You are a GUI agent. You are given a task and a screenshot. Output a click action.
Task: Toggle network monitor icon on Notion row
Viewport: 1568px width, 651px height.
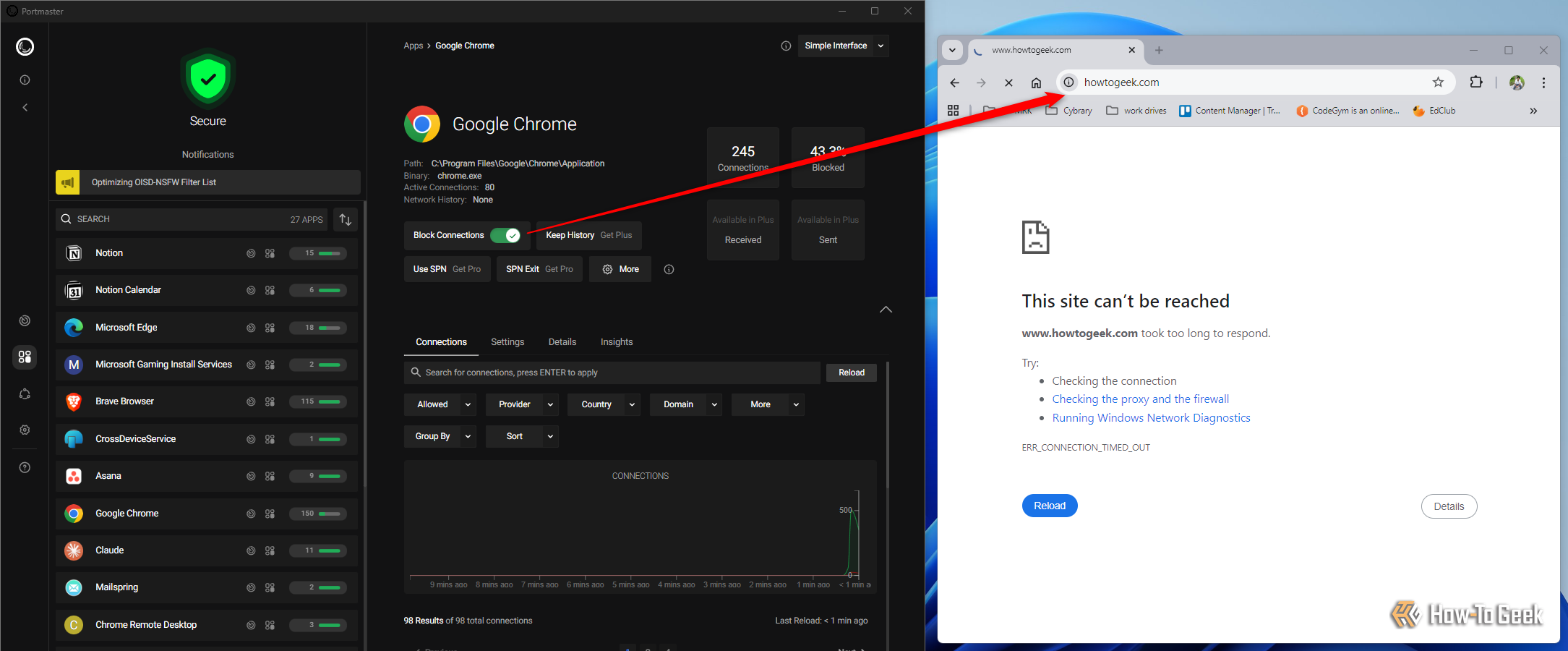click(251, 253)
